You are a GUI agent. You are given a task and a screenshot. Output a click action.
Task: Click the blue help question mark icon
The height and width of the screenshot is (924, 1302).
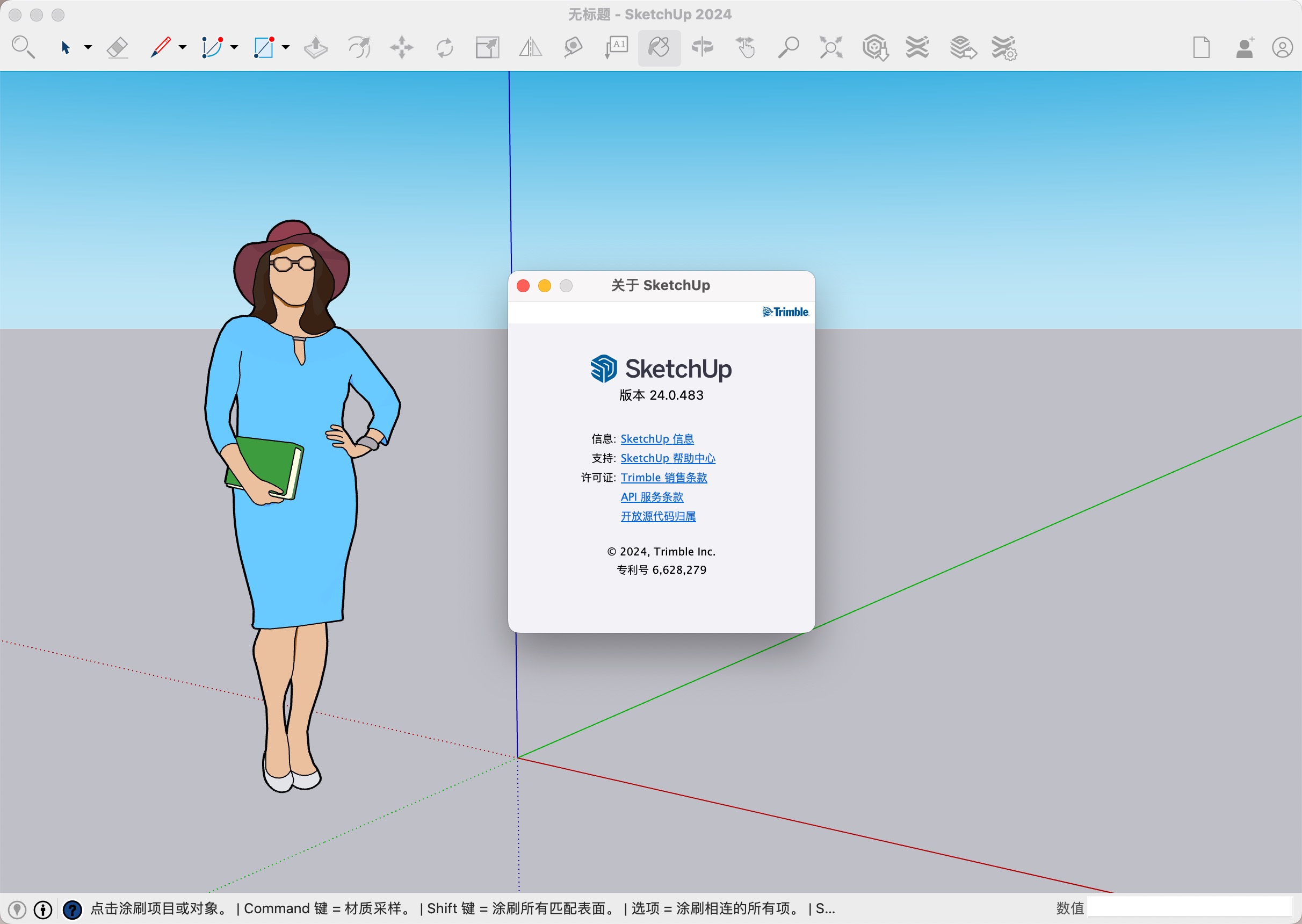click(x=72, y=909)
